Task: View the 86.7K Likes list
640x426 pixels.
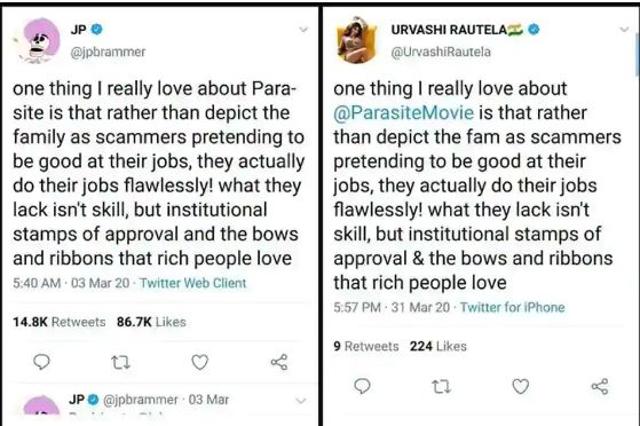Action: (x=151, y=322)
